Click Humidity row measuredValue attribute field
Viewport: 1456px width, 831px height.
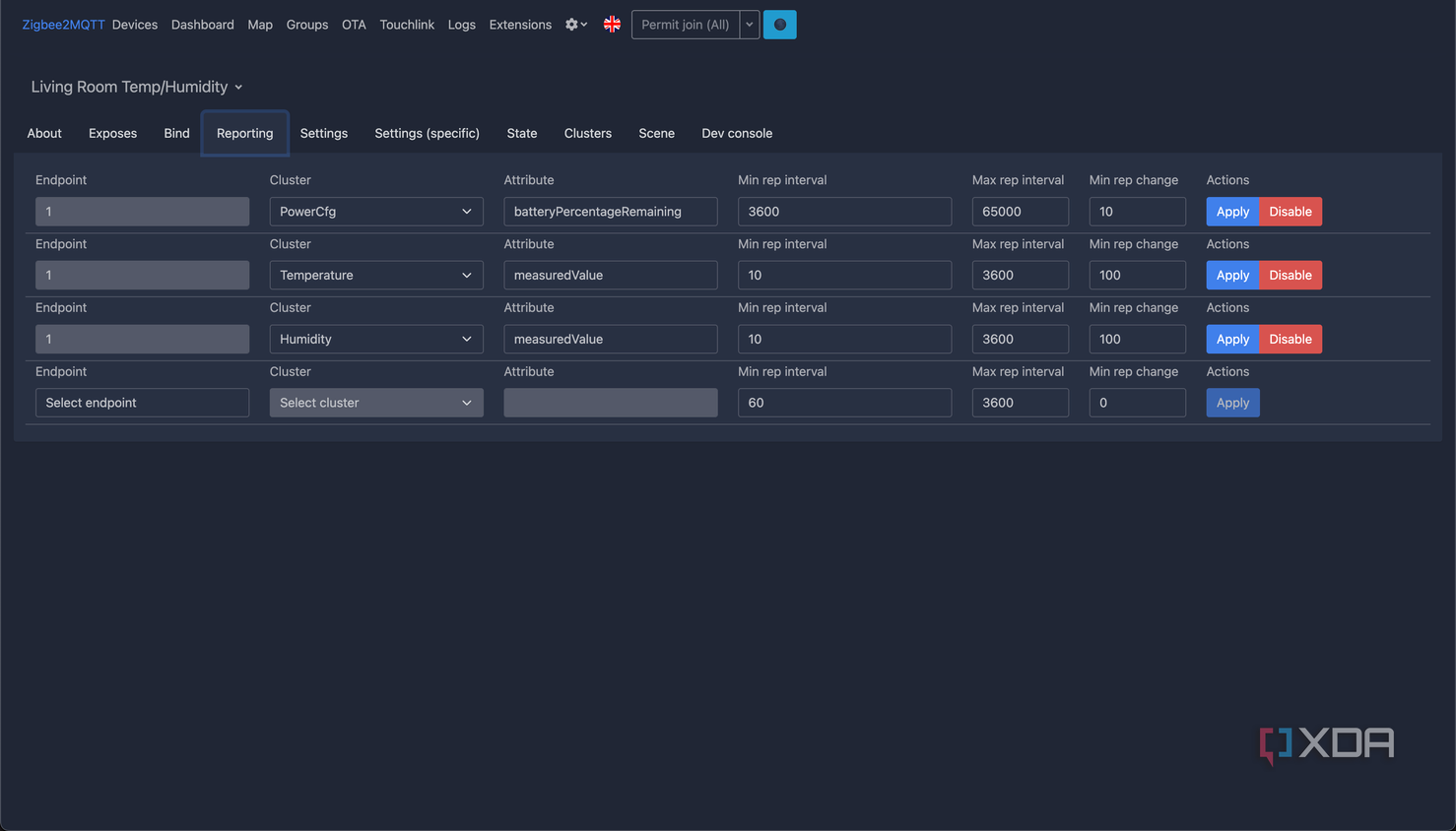click(611, 339)
